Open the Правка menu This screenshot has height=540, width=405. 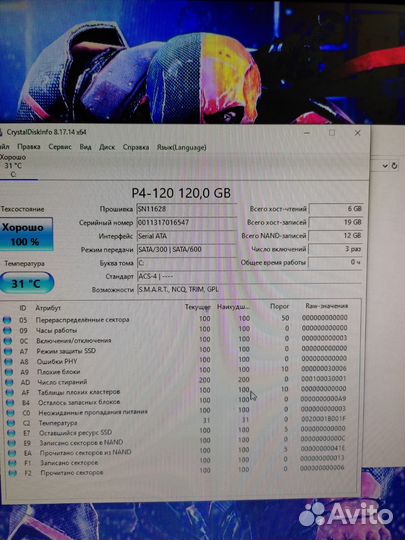(x=29, y=147)
